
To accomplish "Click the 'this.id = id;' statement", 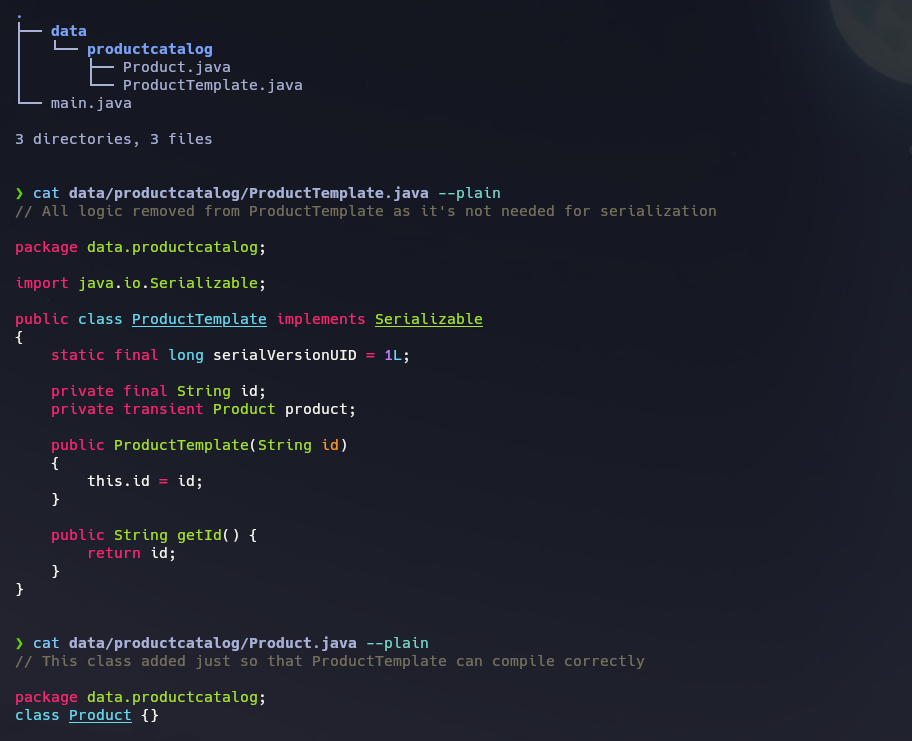I will coord(145,482).
